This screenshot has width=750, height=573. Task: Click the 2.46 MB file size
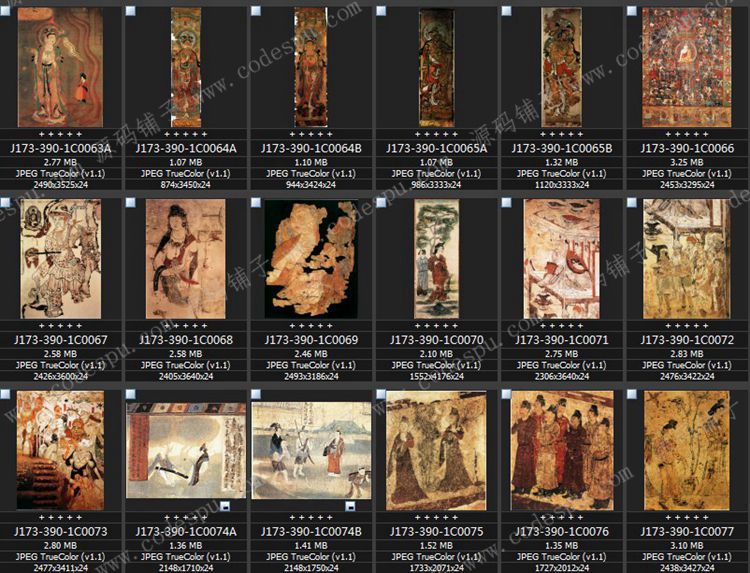(311, 354)
